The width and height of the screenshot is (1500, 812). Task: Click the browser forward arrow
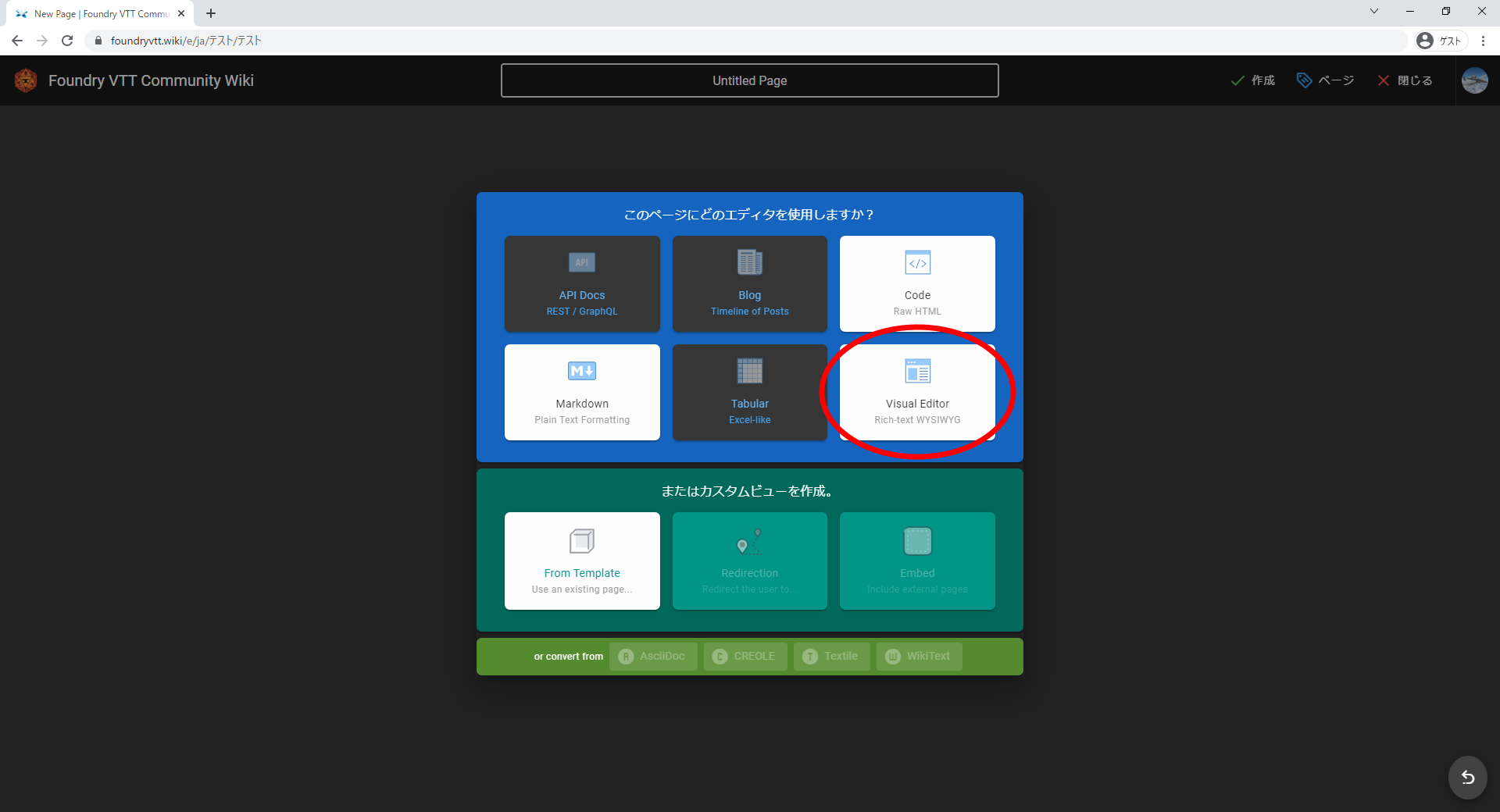[x=42, y=41]
